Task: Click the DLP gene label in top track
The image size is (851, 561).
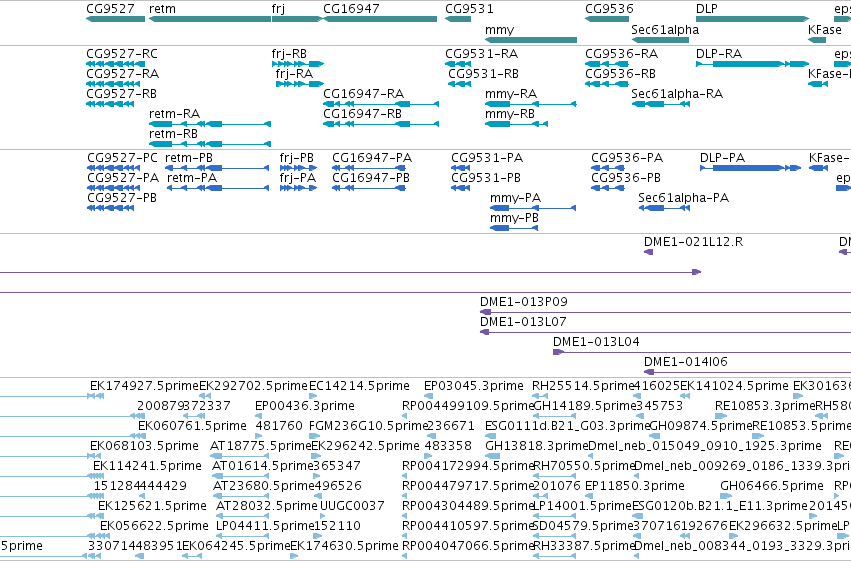Action: click(x=707, y=9)
